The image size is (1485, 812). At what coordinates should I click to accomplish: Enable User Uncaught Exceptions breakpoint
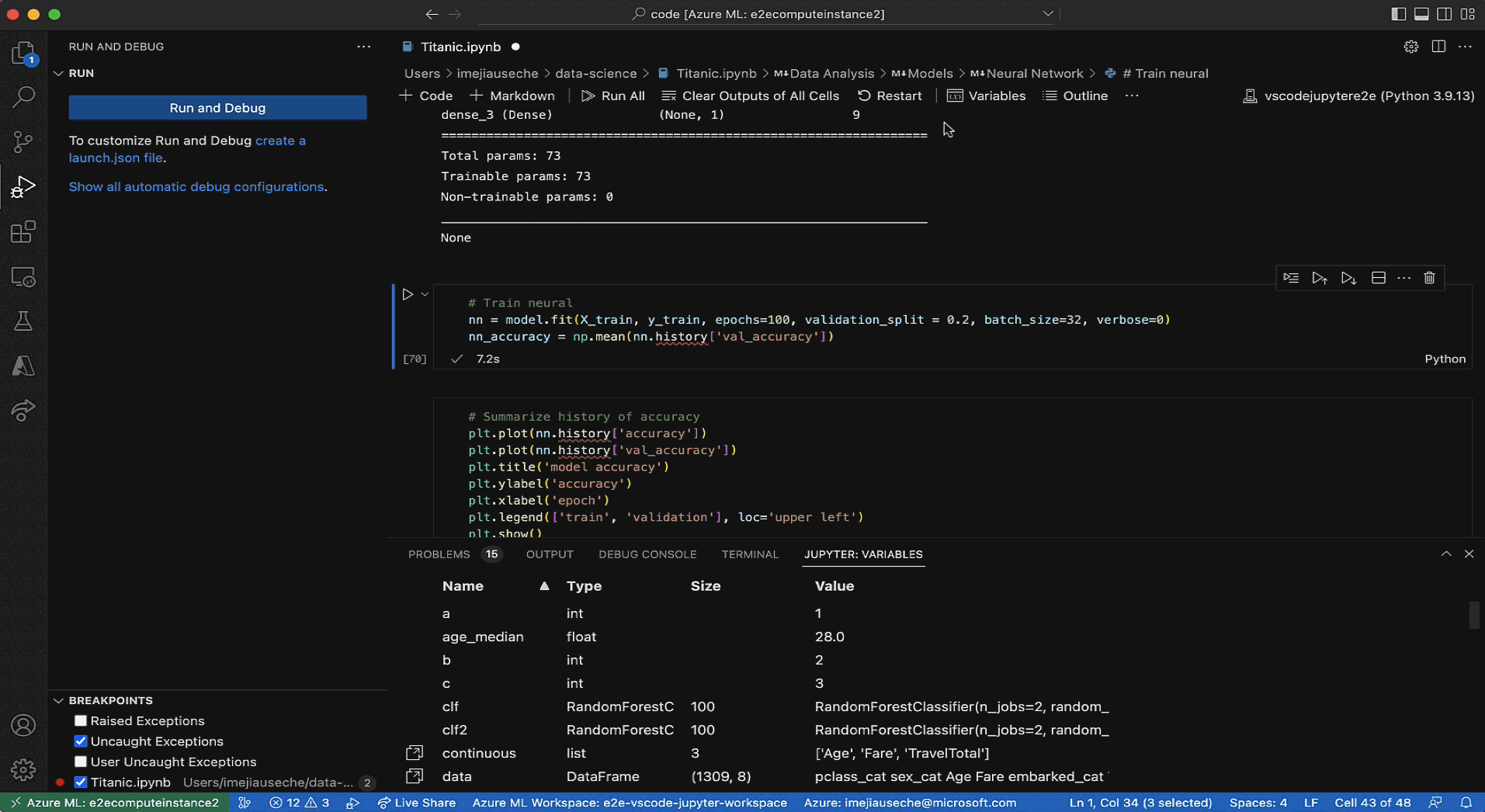pyautogui.click(x=81, y=762)
